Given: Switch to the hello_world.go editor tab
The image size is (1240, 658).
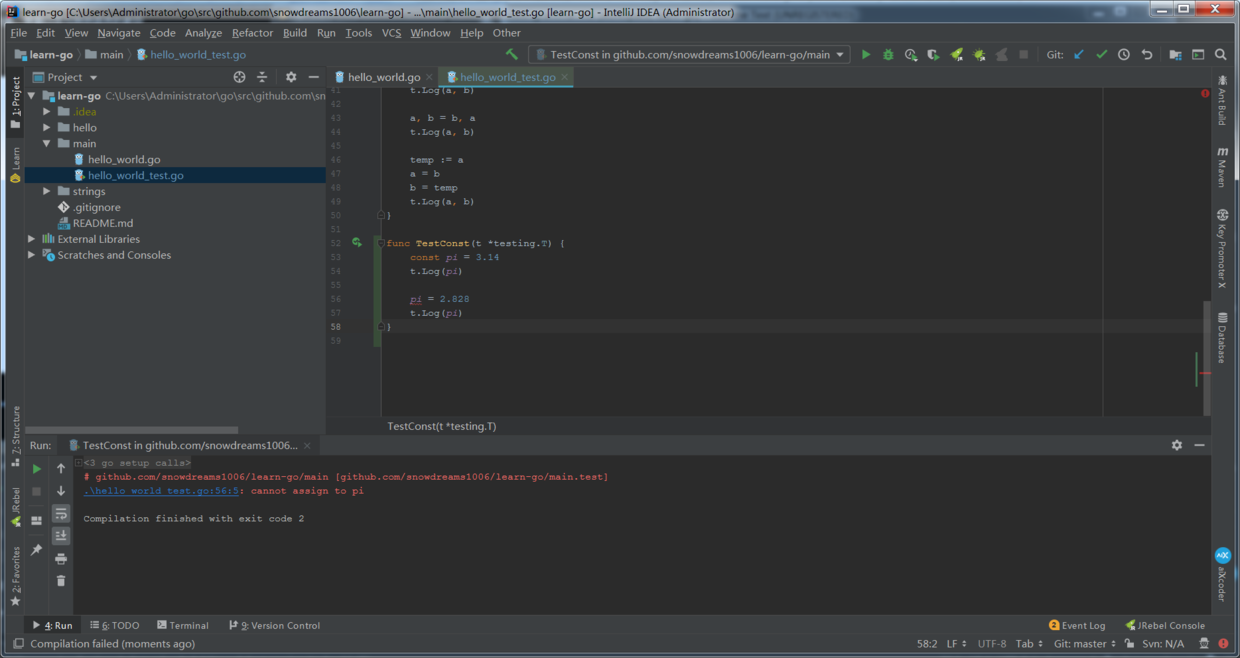Looking at the screenshot, I should point(382,76).
